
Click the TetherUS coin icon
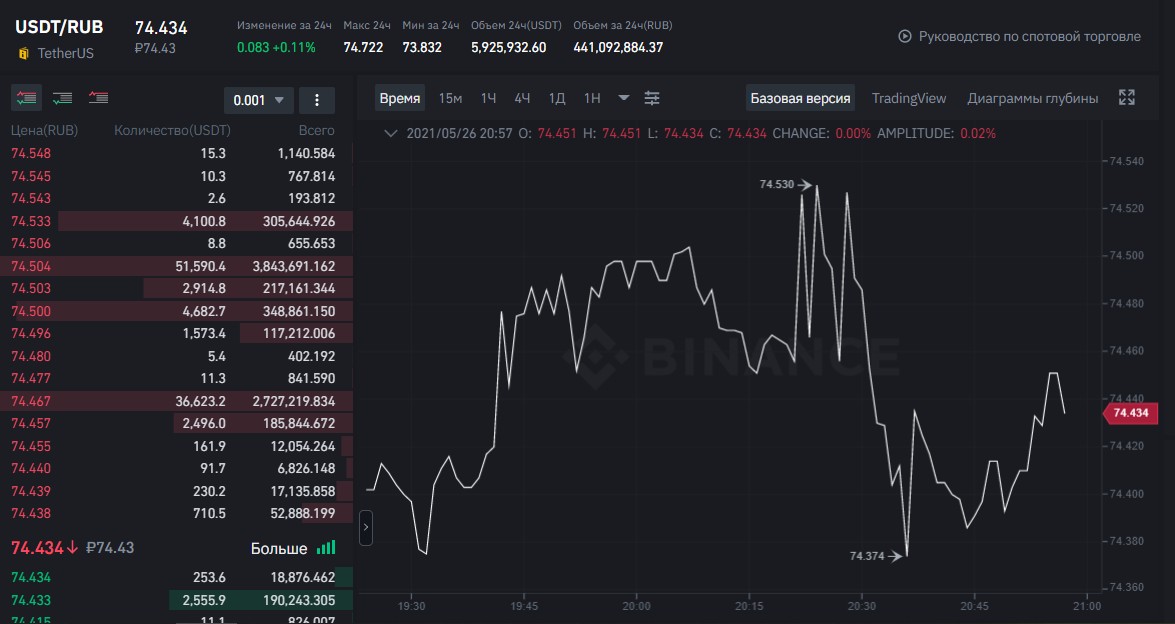click(23, 54)
